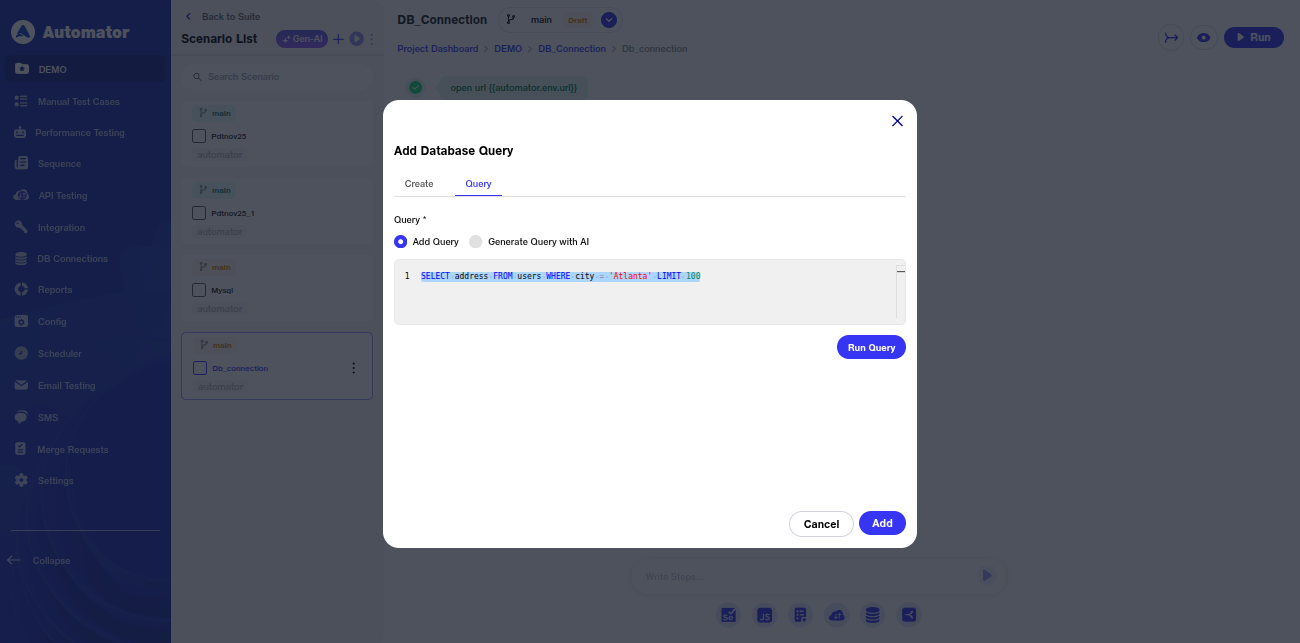Open DB Connections in the sidebar
Viewport: 1300px width, 643px height.
(x=72, y=259)
